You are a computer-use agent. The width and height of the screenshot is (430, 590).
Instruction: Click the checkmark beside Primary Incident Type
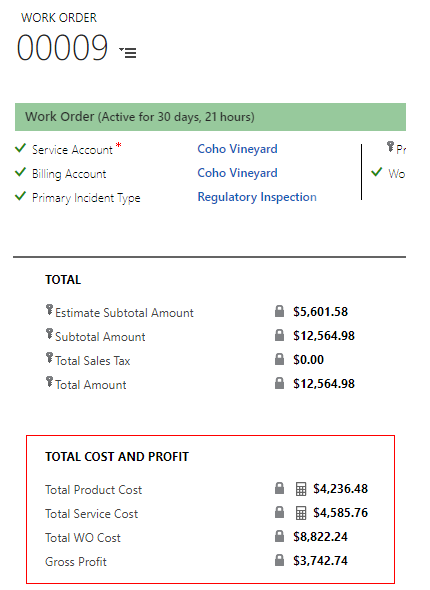tap(20, 196)
